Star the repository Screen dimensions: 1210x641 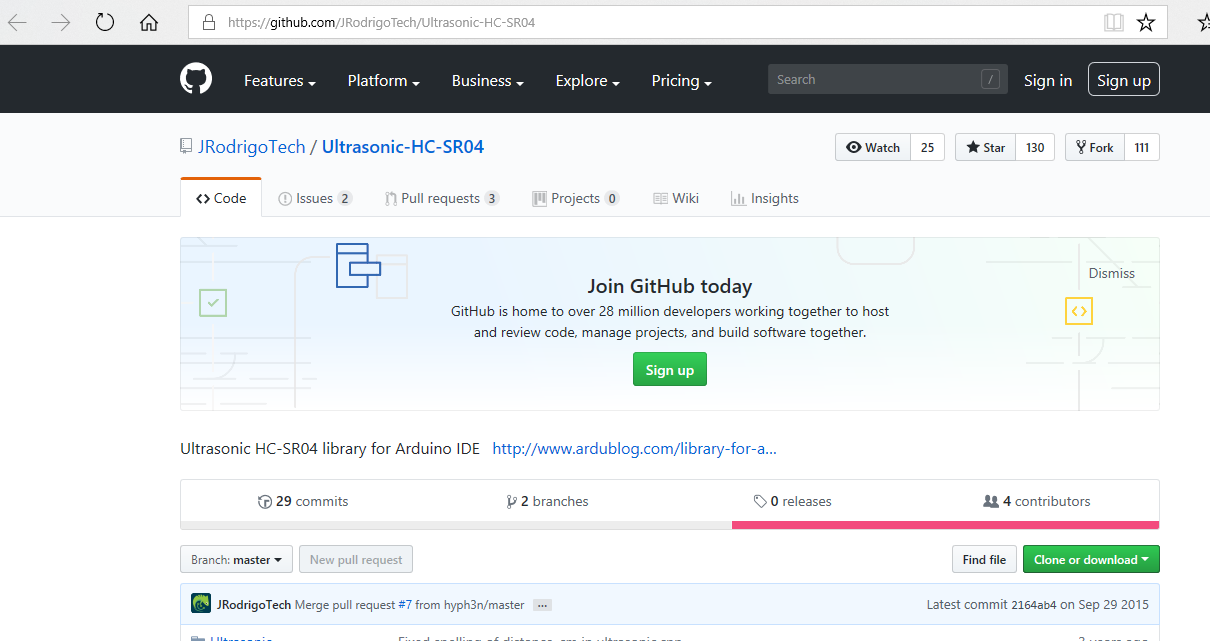(x=986, y=147)
